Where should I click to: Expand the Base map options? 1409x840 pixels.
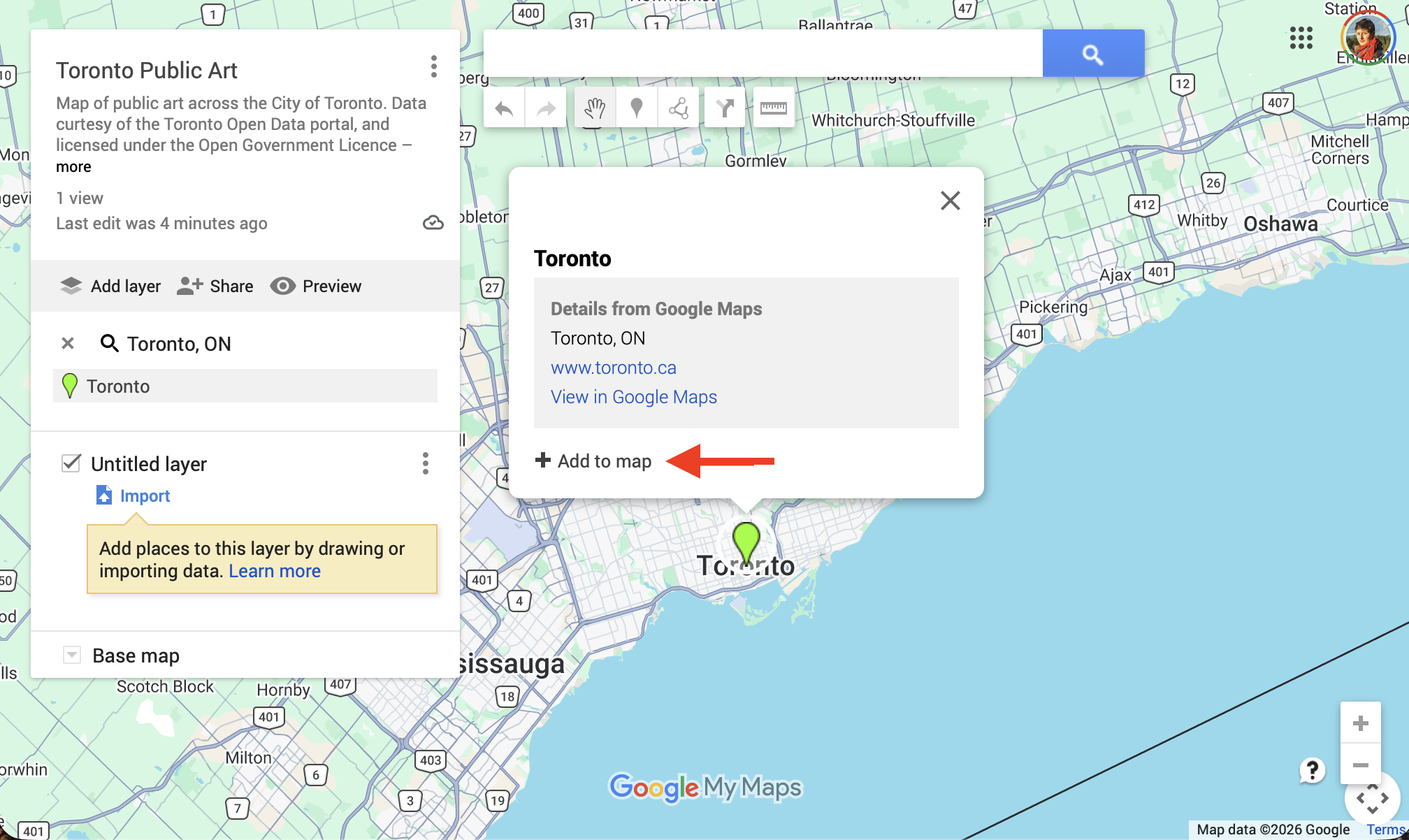click(72, 655)
